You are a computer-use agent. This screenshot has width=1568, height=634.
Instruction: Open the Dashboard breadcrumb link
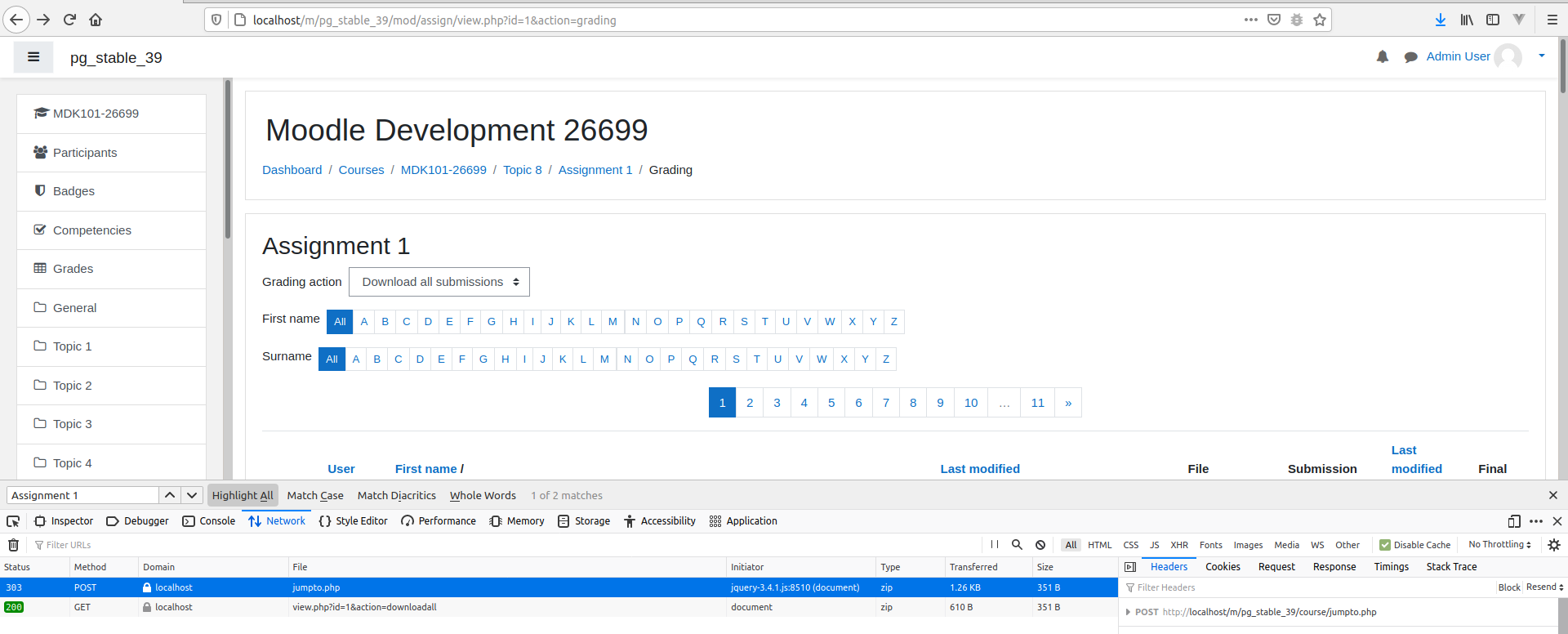click(x=292, y=170)
